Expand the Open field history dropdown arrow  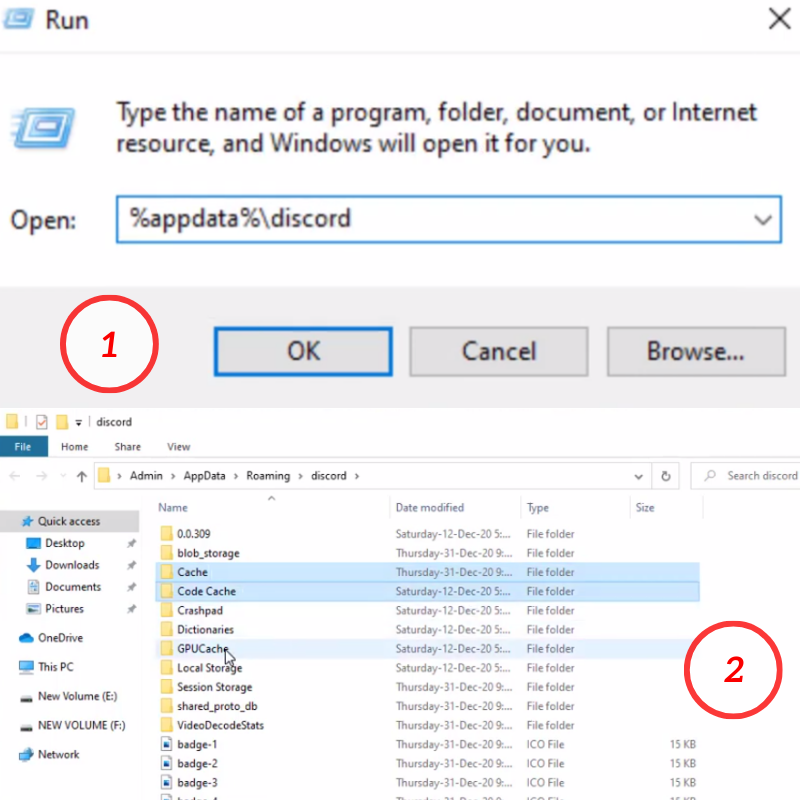click(x=763, y=220)
